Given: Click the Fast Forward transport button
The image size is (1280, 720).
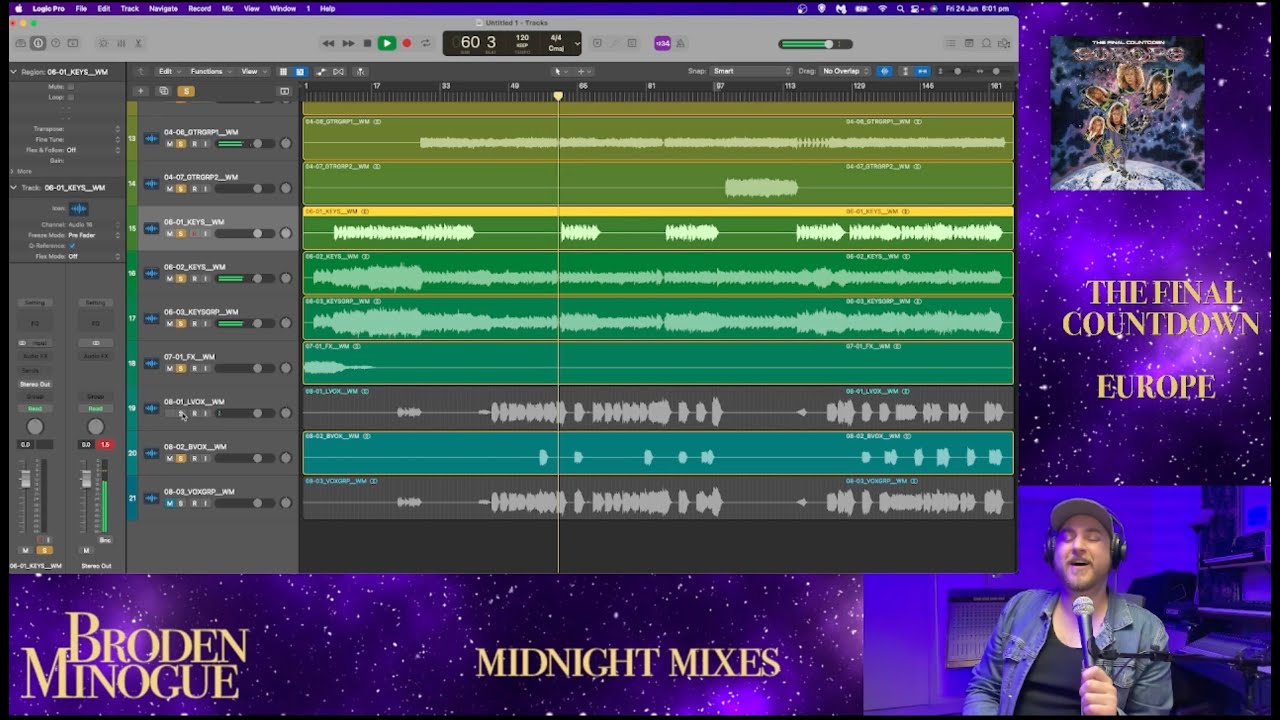Looking at the screenshot, I should point(348,43).
